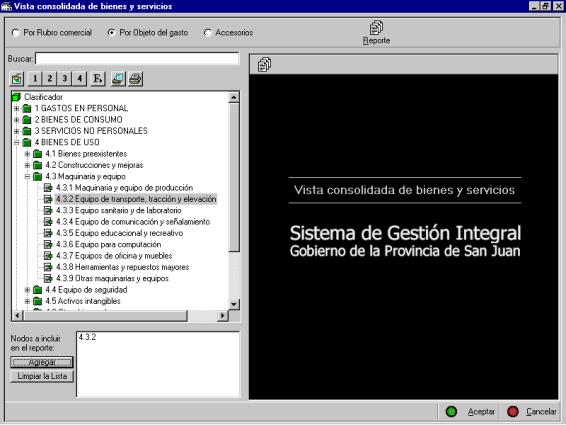Viewport: 566px width, 425px height.
Task: Collapse 4 BIENES DE USO node
Action: 17,142
